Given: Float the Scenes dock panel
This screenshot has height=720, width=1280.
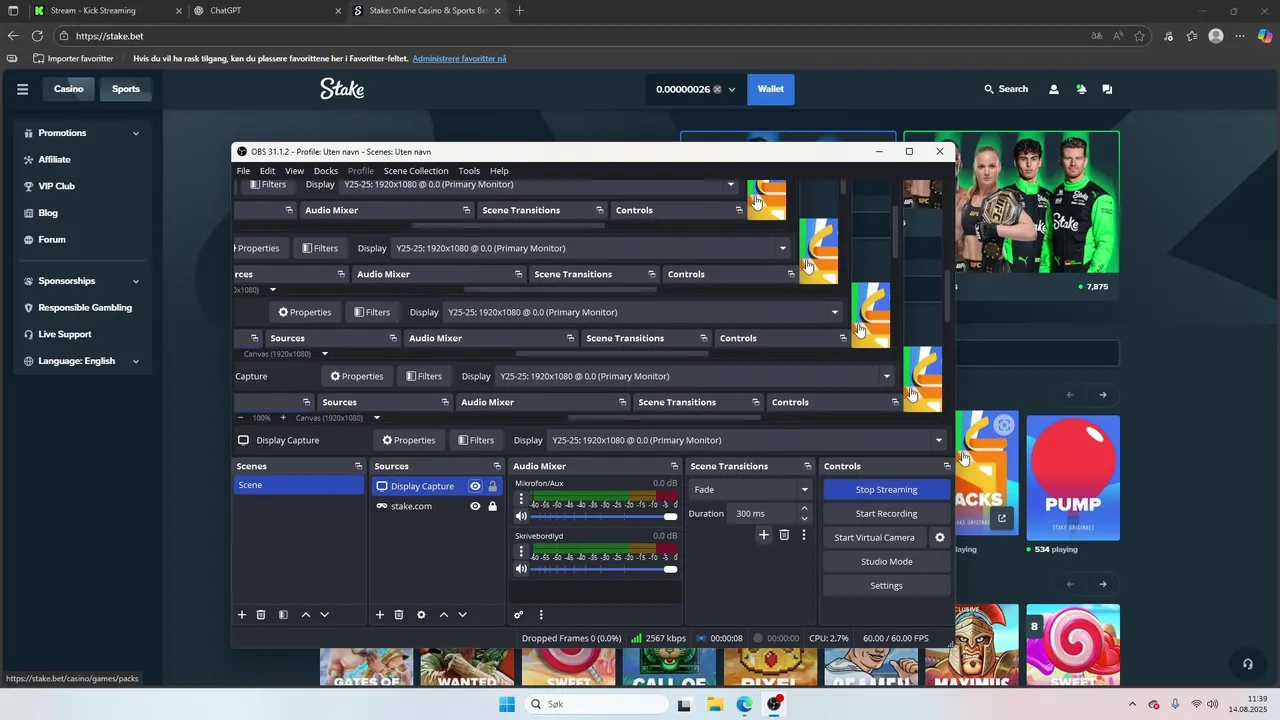Looking at the screenshot, I should (x=358, y=466).
